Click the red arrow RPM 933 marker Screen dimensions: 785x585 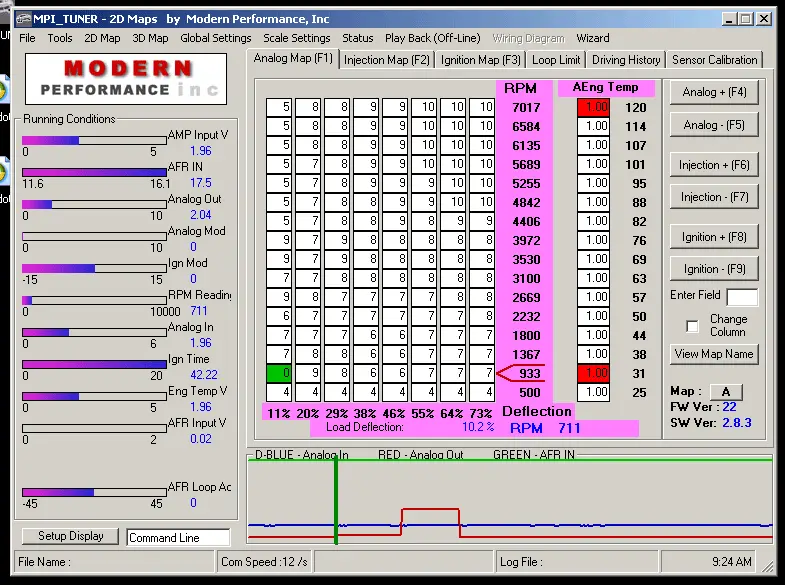(x=520, y=374)
